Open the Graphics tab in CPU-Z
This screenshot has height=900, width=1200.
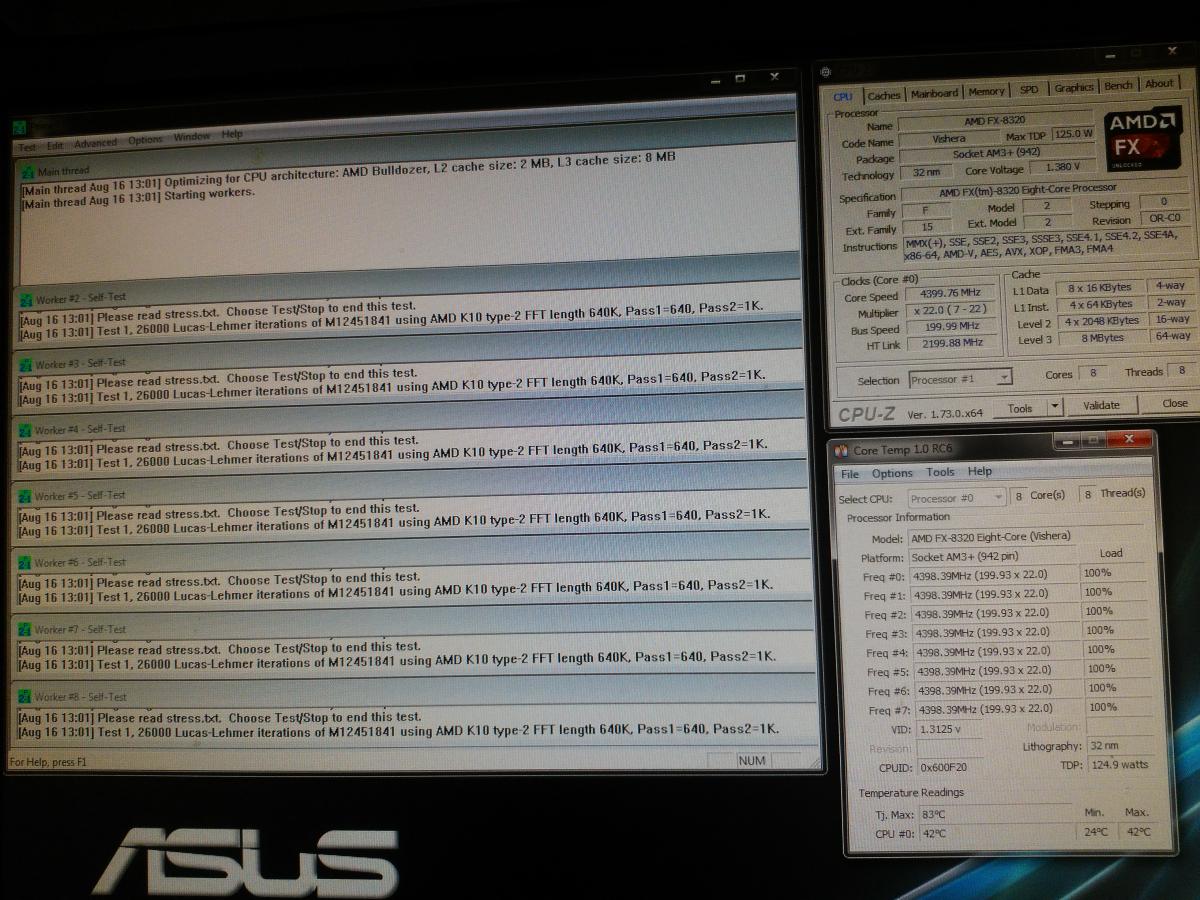(x=1074, y=87)
